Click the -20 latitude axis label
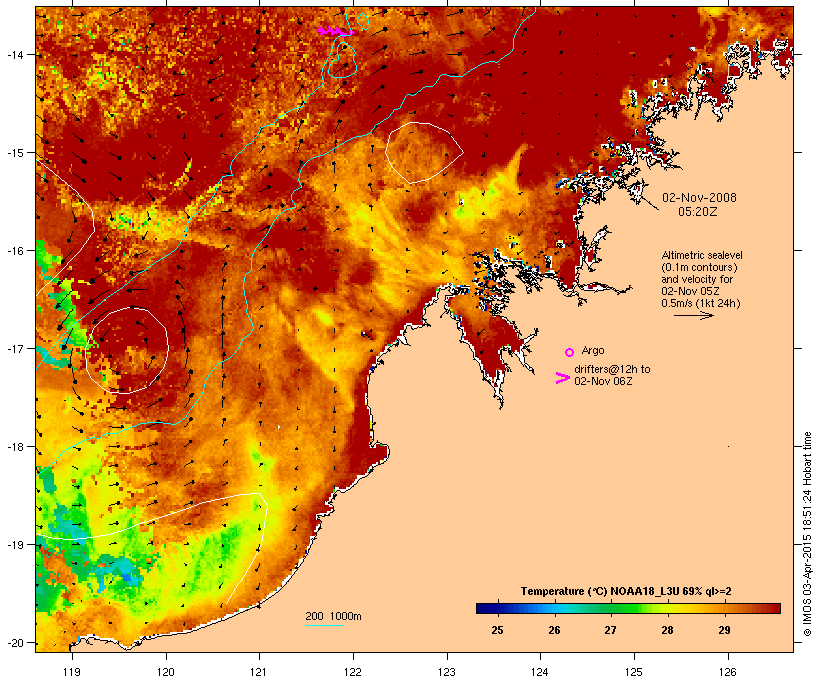The image size is (820, 680). click(x=14, y=643)
